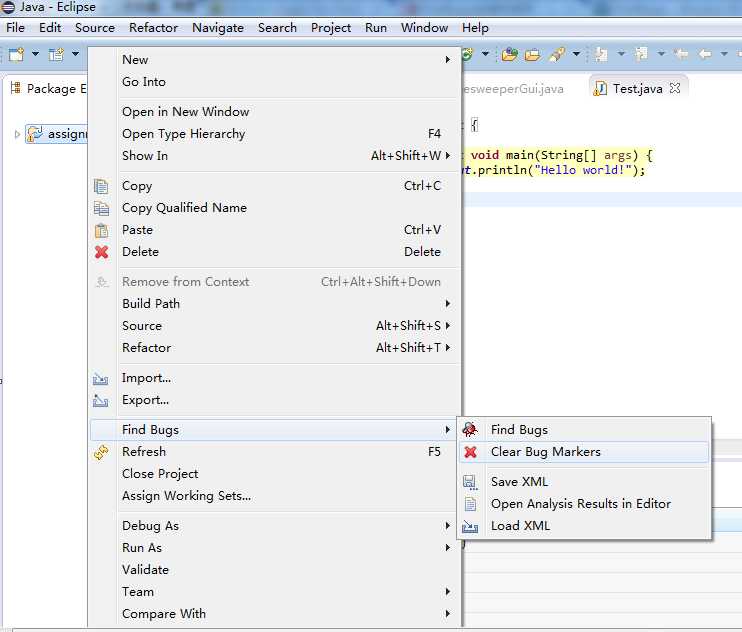Close the Test.java editor tab
The height and width of the screenshot is (632, 742).
point(675,88)
